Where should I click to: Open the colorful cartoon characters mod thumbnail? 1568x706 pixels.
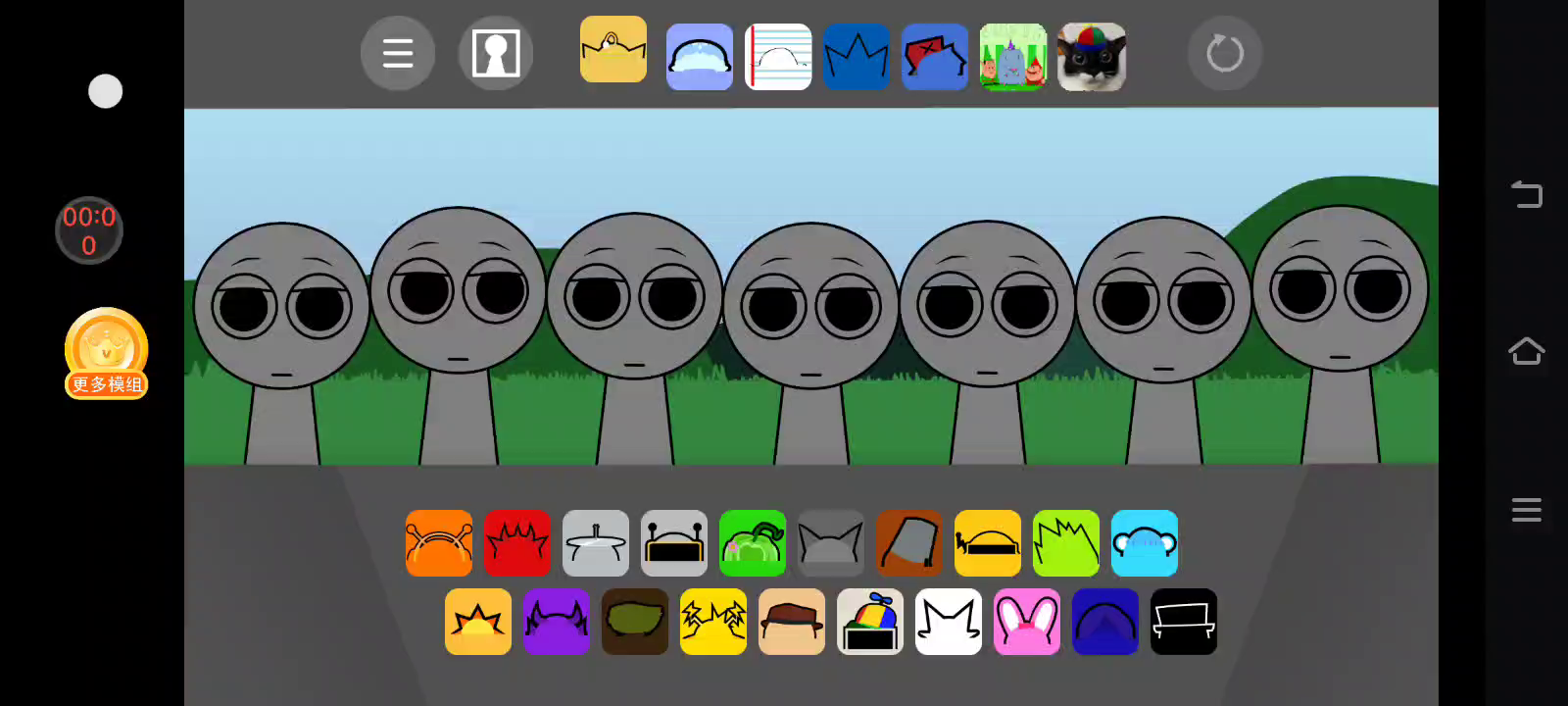click(1013, 57)
